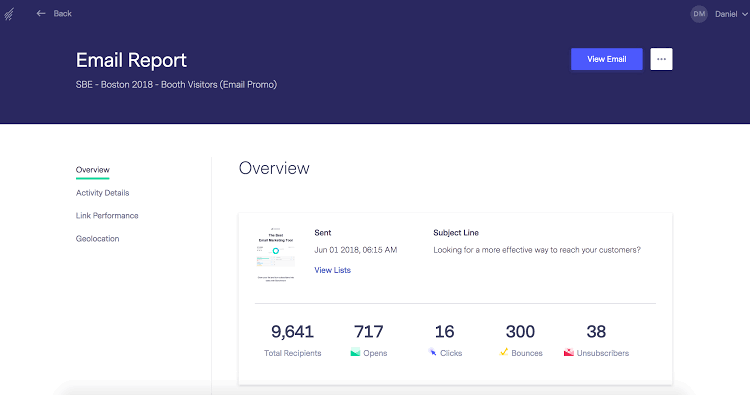
Task: Click the green Opens envelope icon
Action: pyautogui.click(x=355, y=353)
